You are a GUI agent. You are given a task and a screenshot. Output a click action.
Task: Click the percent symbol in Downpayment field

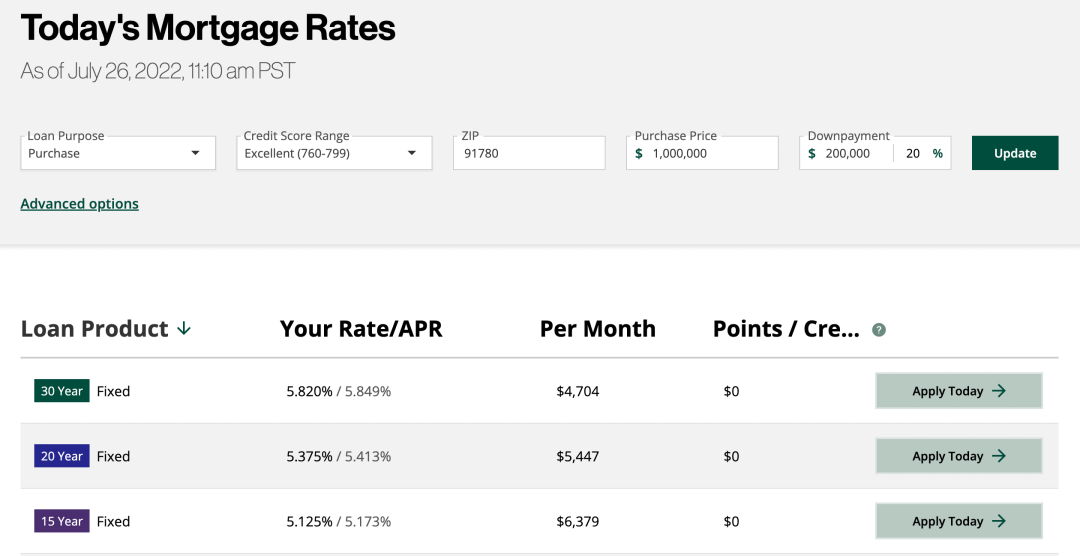point(938,154)
